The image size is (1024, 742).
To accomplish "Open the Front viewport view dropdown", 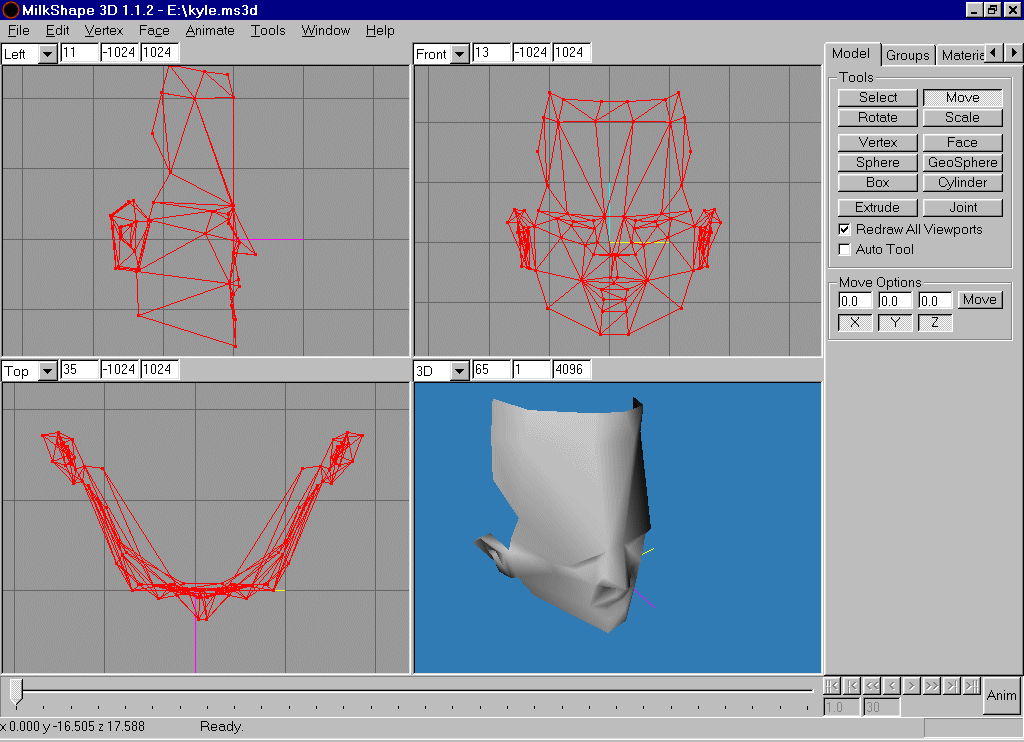I will [459, 54].
